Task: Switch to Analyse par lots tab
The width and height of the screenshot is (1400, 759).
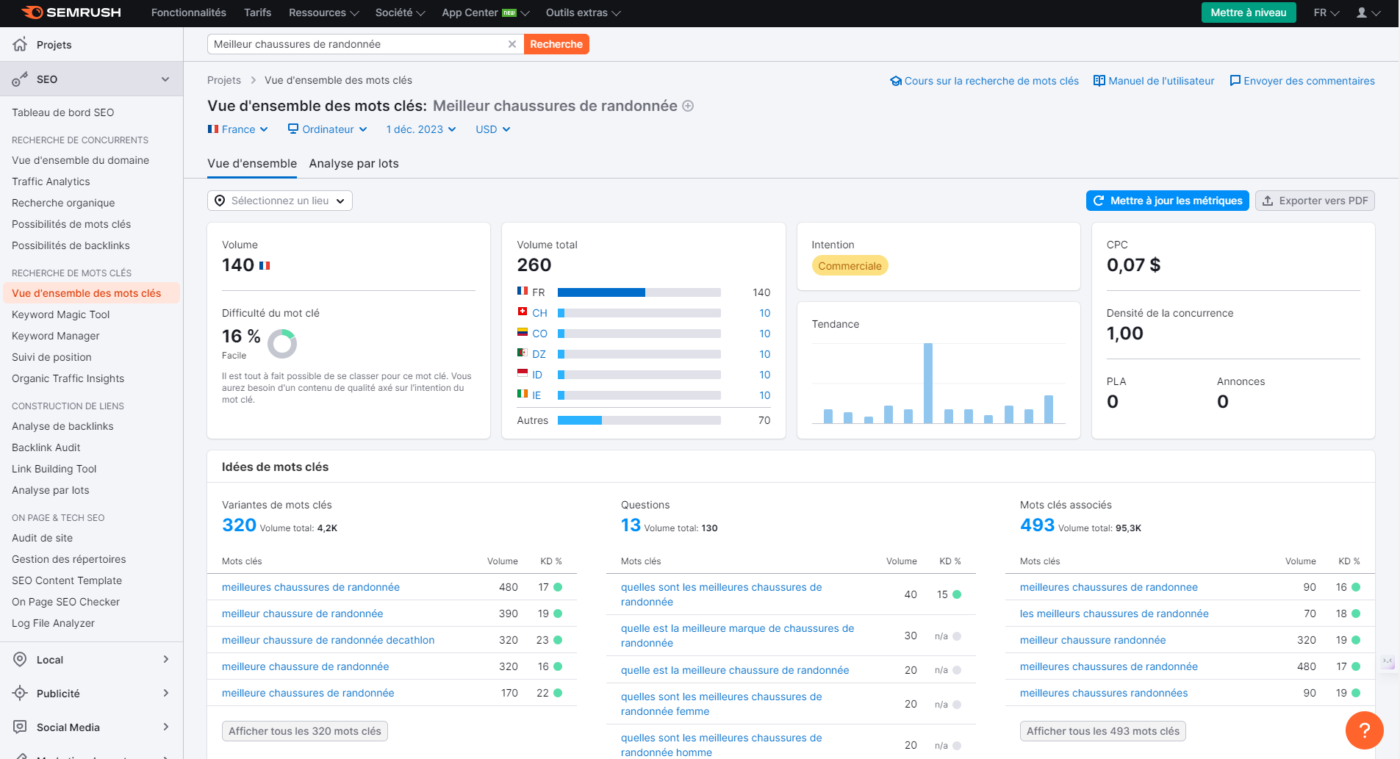Action: click(x=354, y=163)
